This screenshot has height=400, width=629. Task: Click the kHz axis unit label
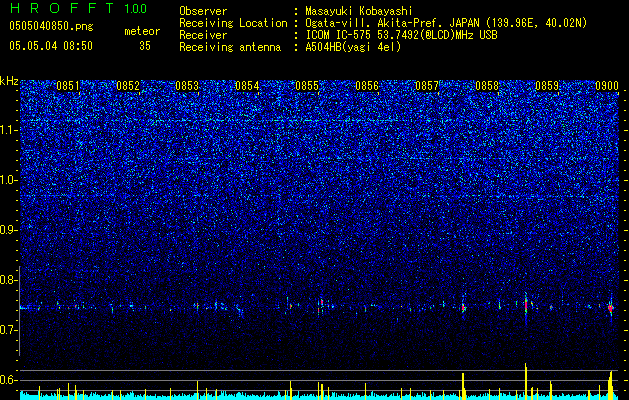tap(9, 81)
